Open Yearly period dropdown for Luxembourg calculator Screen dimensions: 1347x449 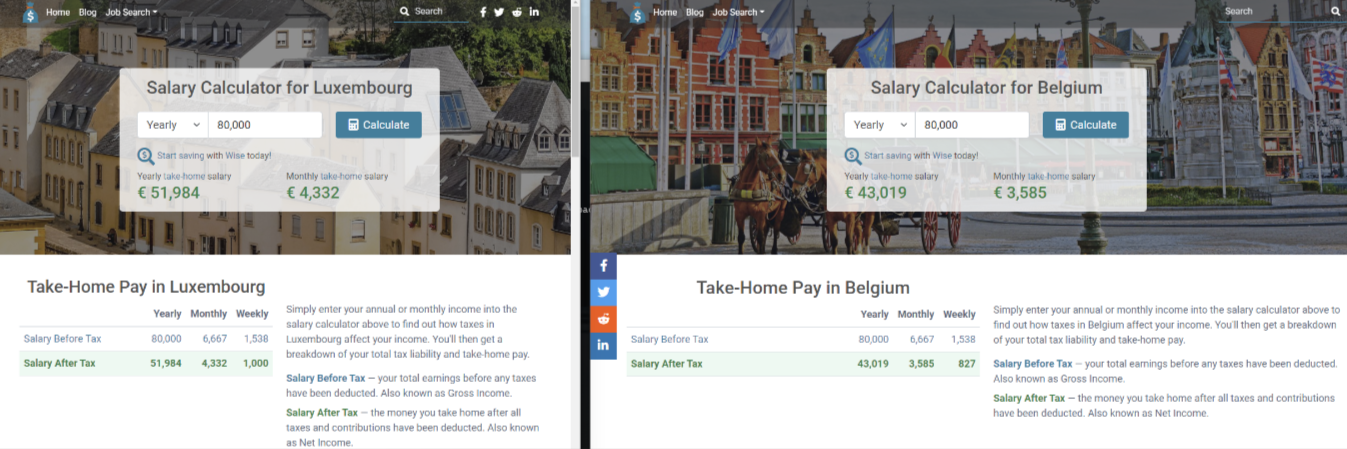point(173,125)
